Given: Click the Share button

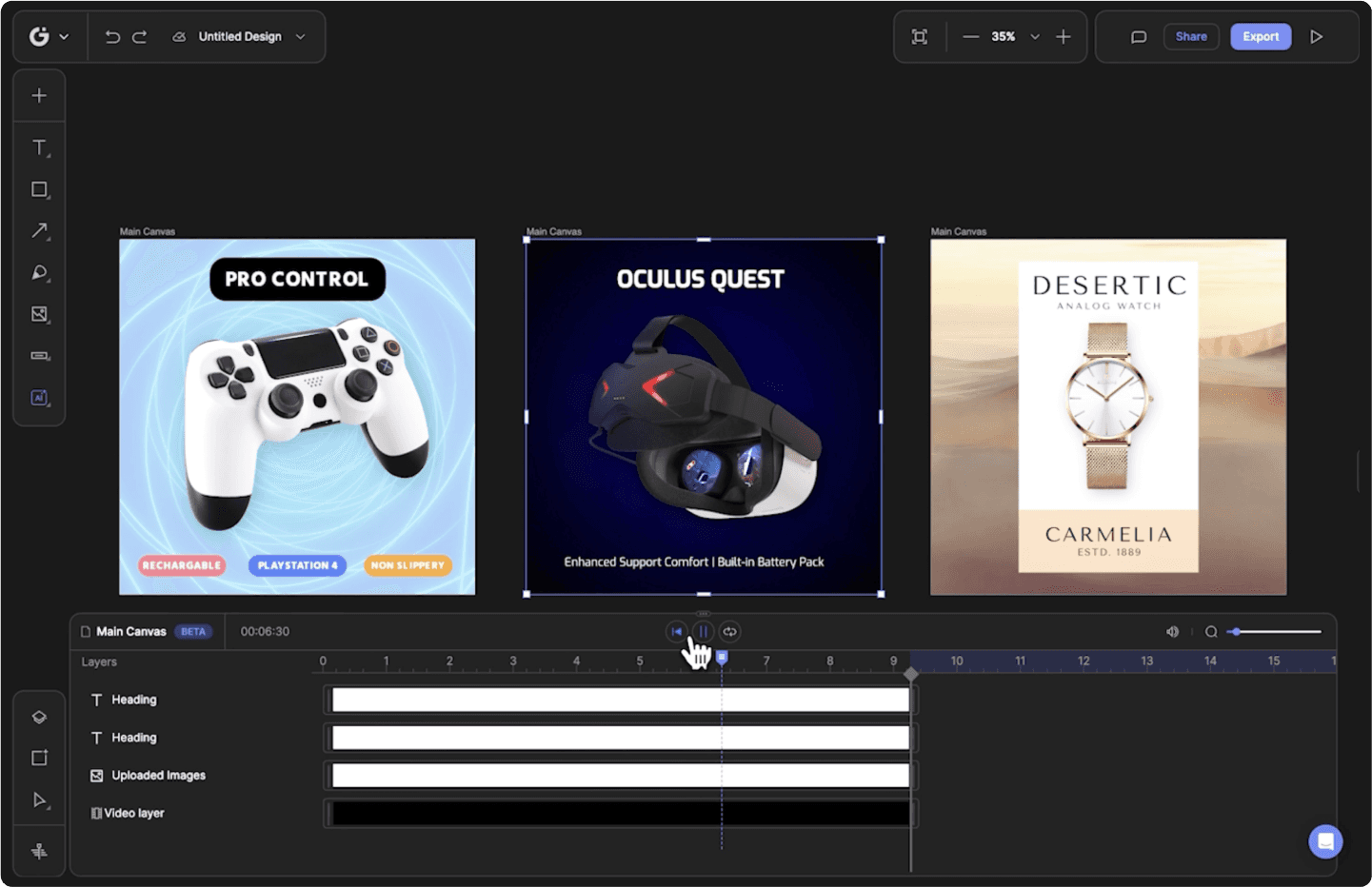Looking at the screenshot, I should coord(1191,36).
